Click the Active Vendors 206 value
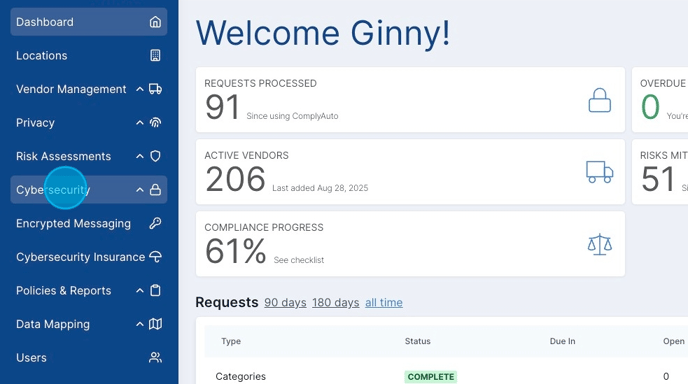The image size is (688, 384). 235,179
